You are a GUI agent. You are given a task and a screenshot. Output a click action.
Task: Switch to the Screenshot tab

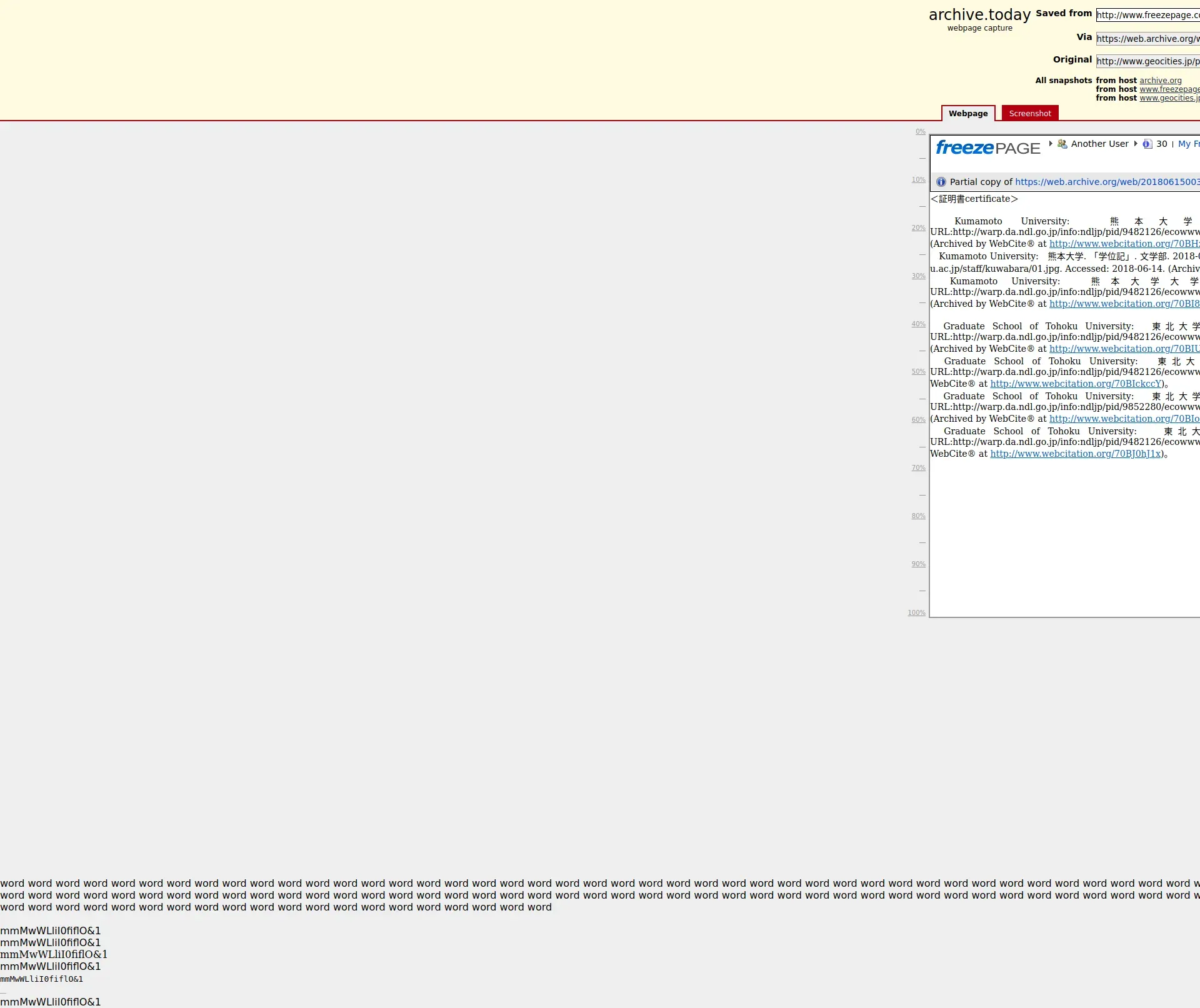pos(1029,113)
